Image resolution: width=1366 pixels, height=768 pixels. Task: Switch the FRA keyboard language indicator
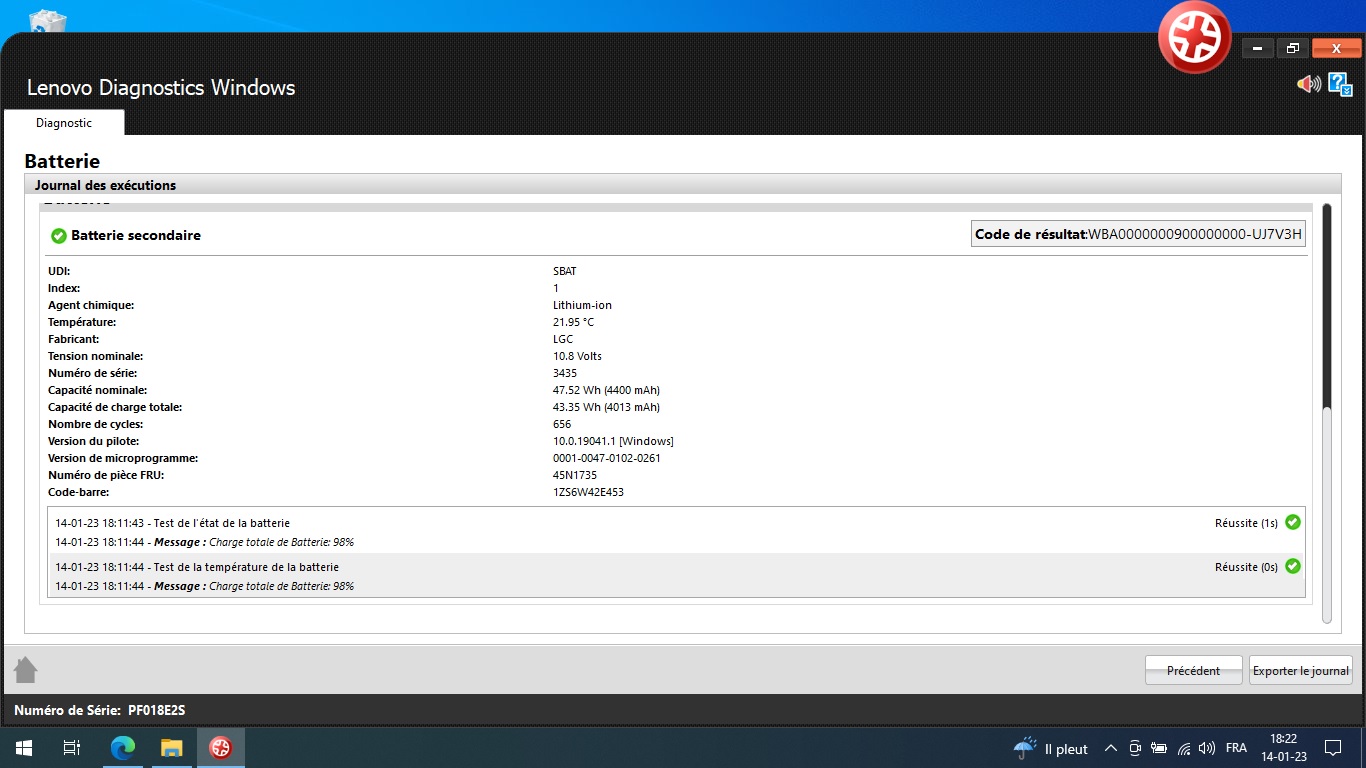point(1236,748)
